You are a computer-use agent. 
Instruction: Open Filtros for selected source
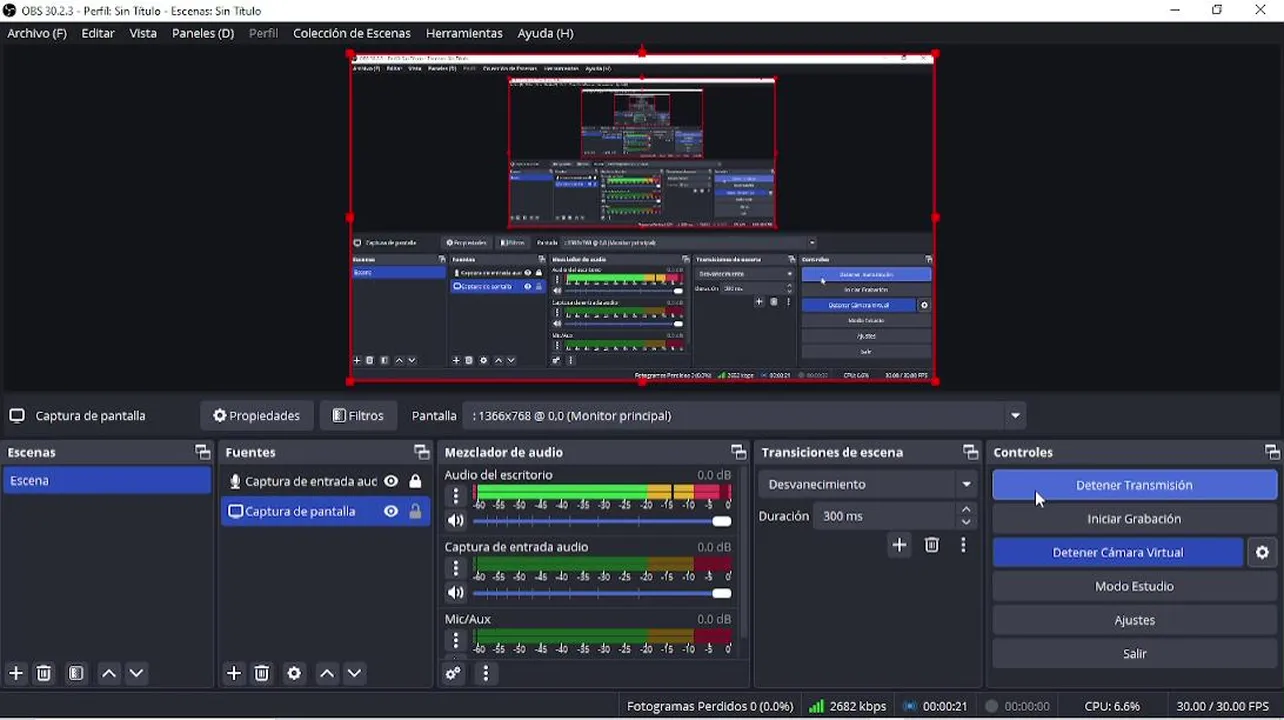[x=358, y=416]
